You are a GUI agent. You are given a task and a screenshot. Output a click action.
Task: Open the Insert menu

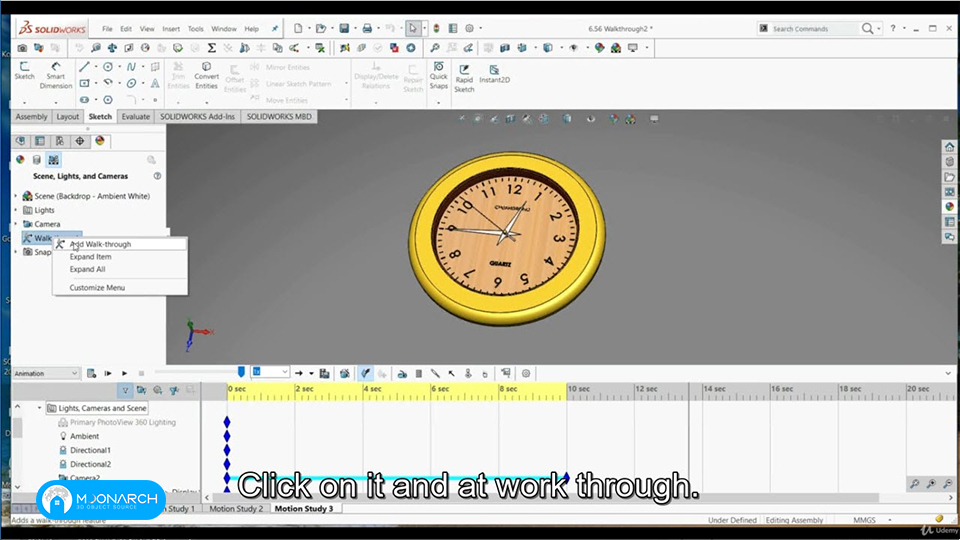tap(171, 29)
